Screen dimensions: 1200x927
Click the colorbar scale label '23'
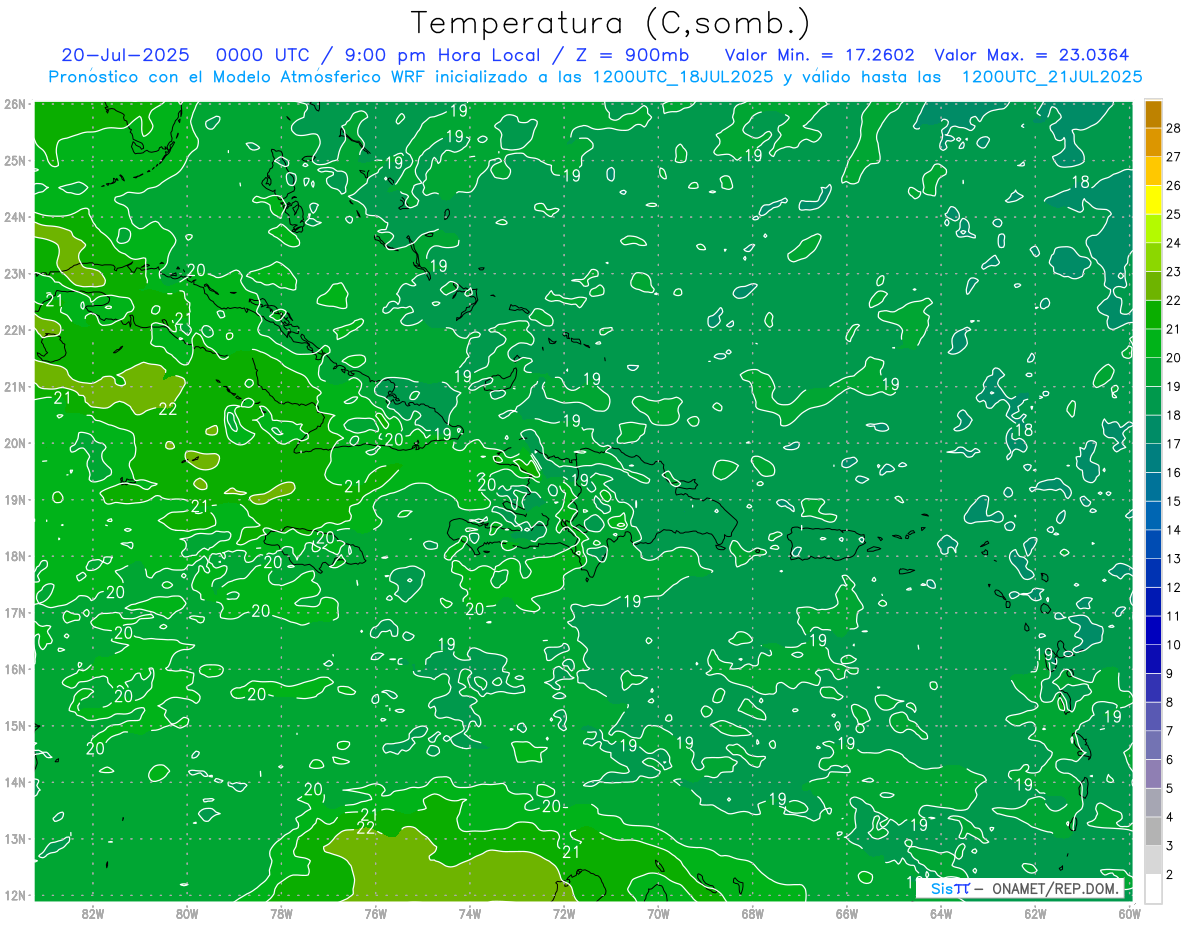1174,272
